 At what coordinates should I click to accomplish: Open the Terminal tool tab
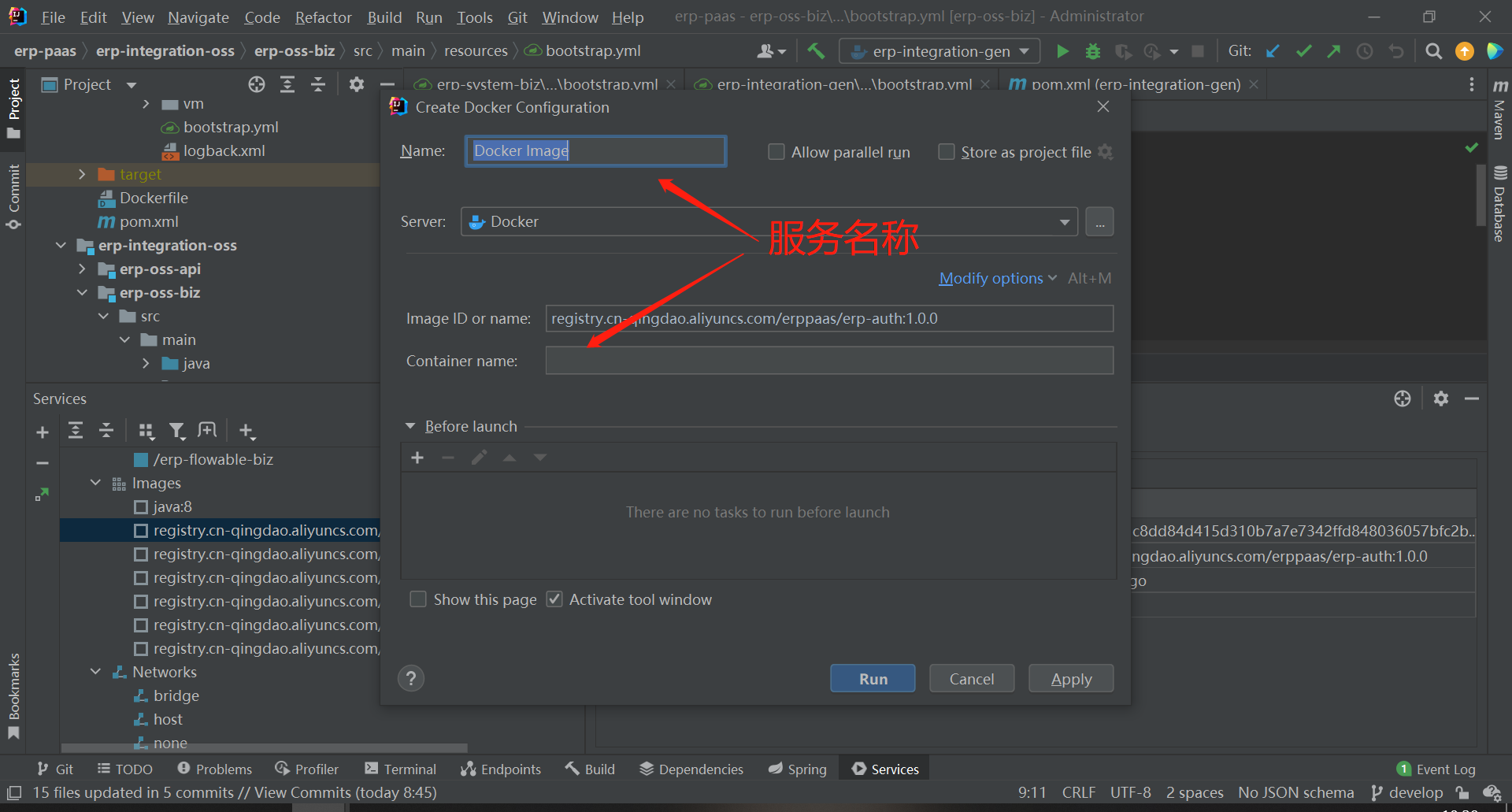pos(400,769)
